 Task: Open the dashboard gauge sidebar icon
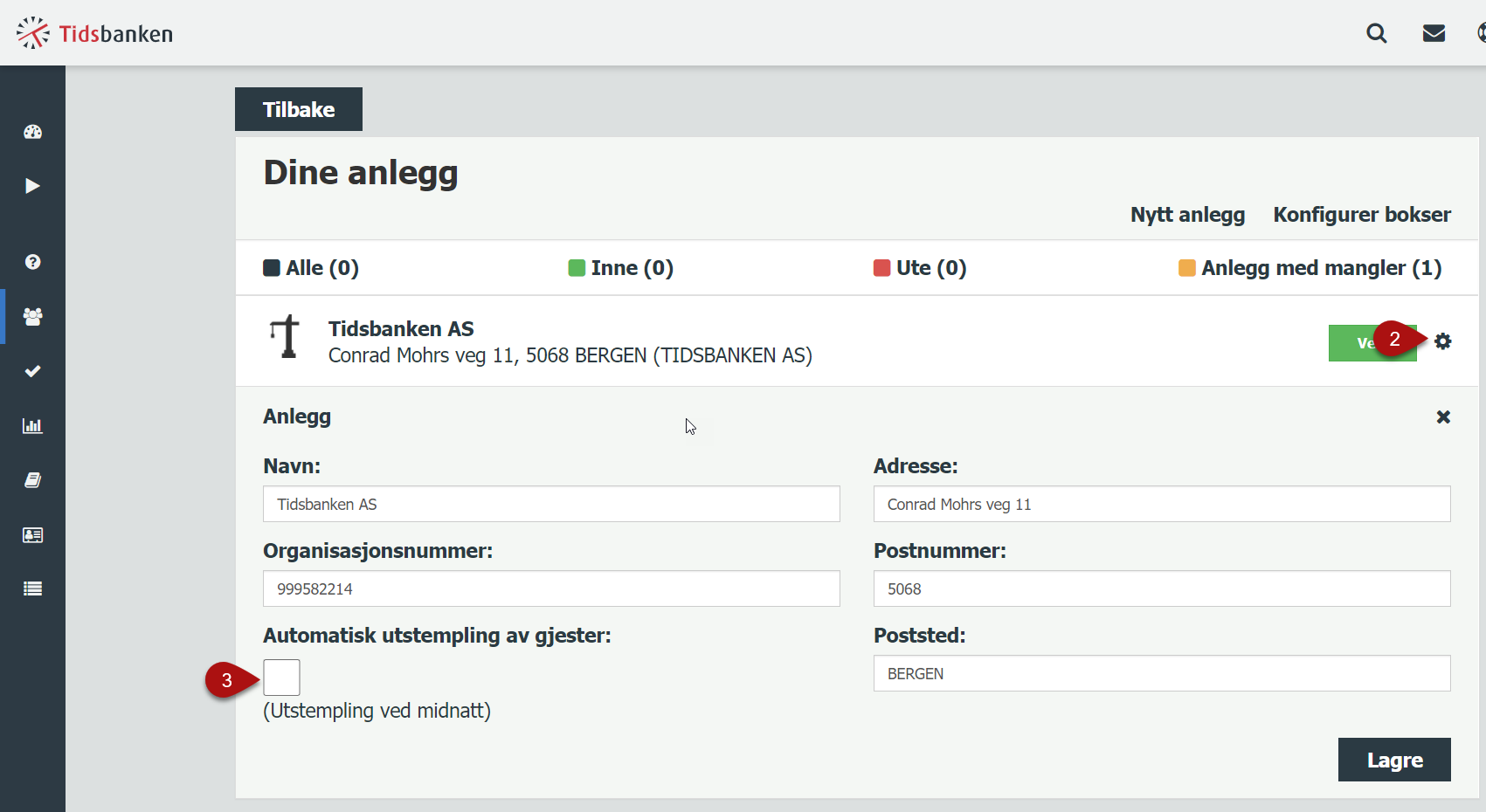[32, 132]
